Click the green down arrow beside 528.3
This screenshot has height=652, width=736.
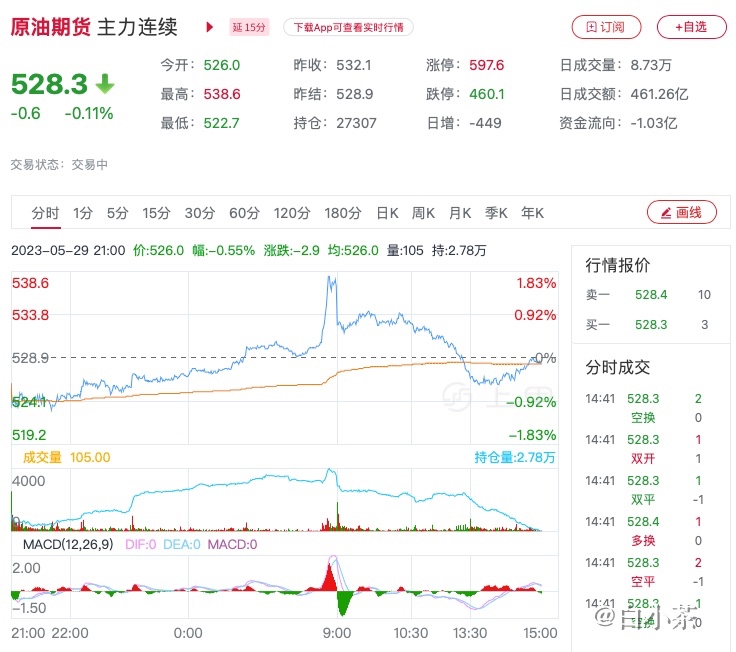(x=105, y=84)
